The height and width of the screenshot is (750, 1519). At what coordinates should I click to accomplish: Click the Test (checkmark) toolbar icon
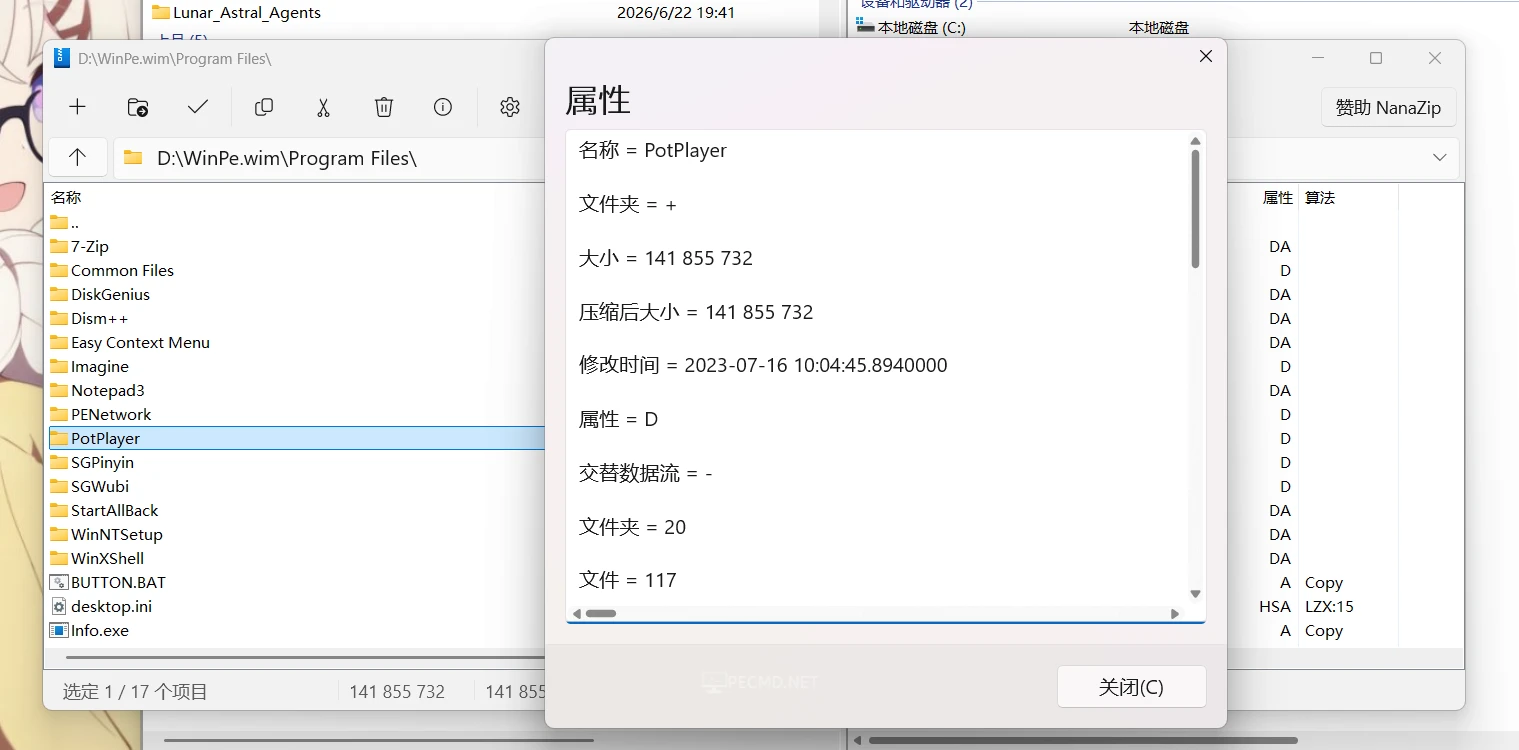(x=198, y=107)
